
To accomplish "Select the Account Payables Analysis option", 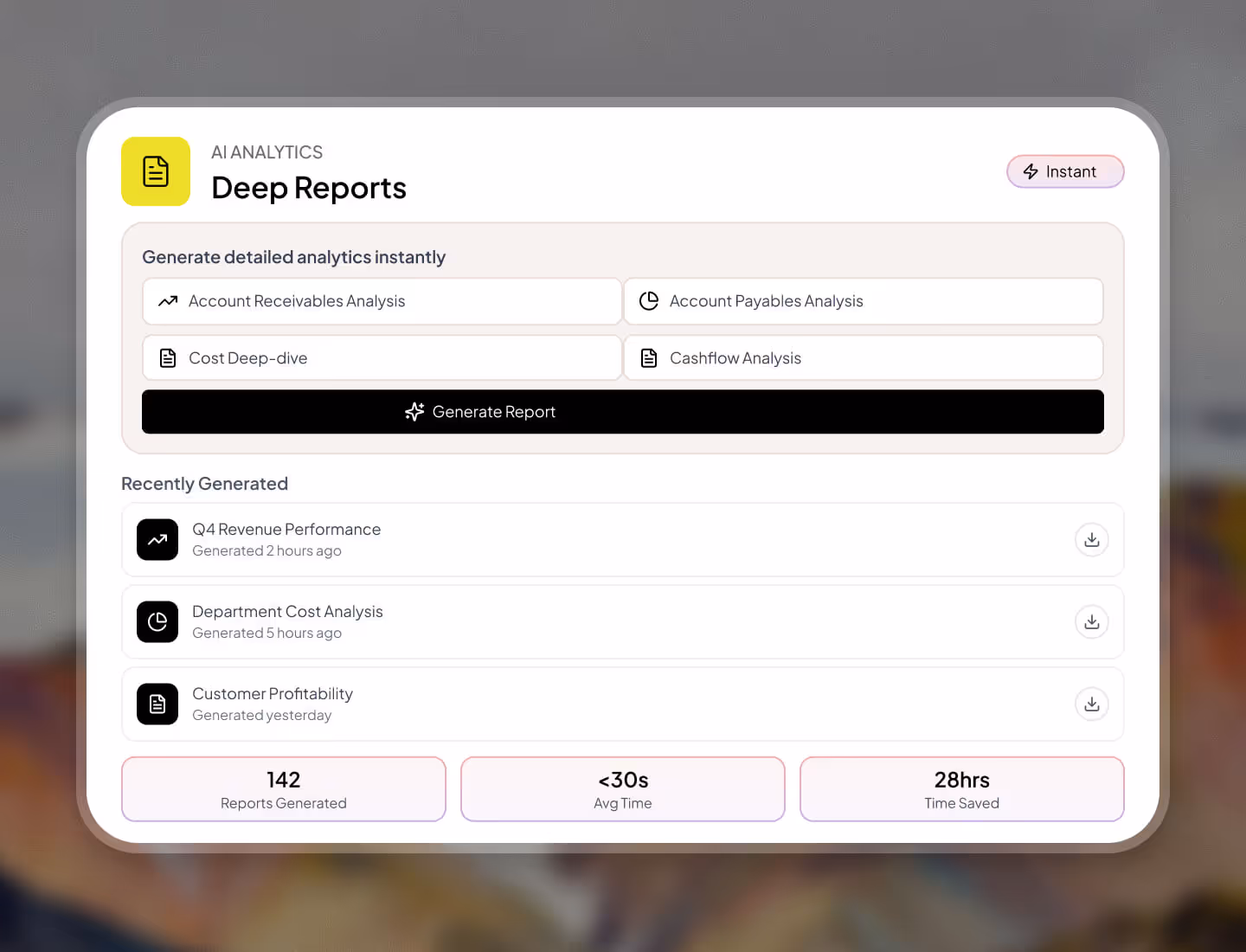I will (863, 301).
